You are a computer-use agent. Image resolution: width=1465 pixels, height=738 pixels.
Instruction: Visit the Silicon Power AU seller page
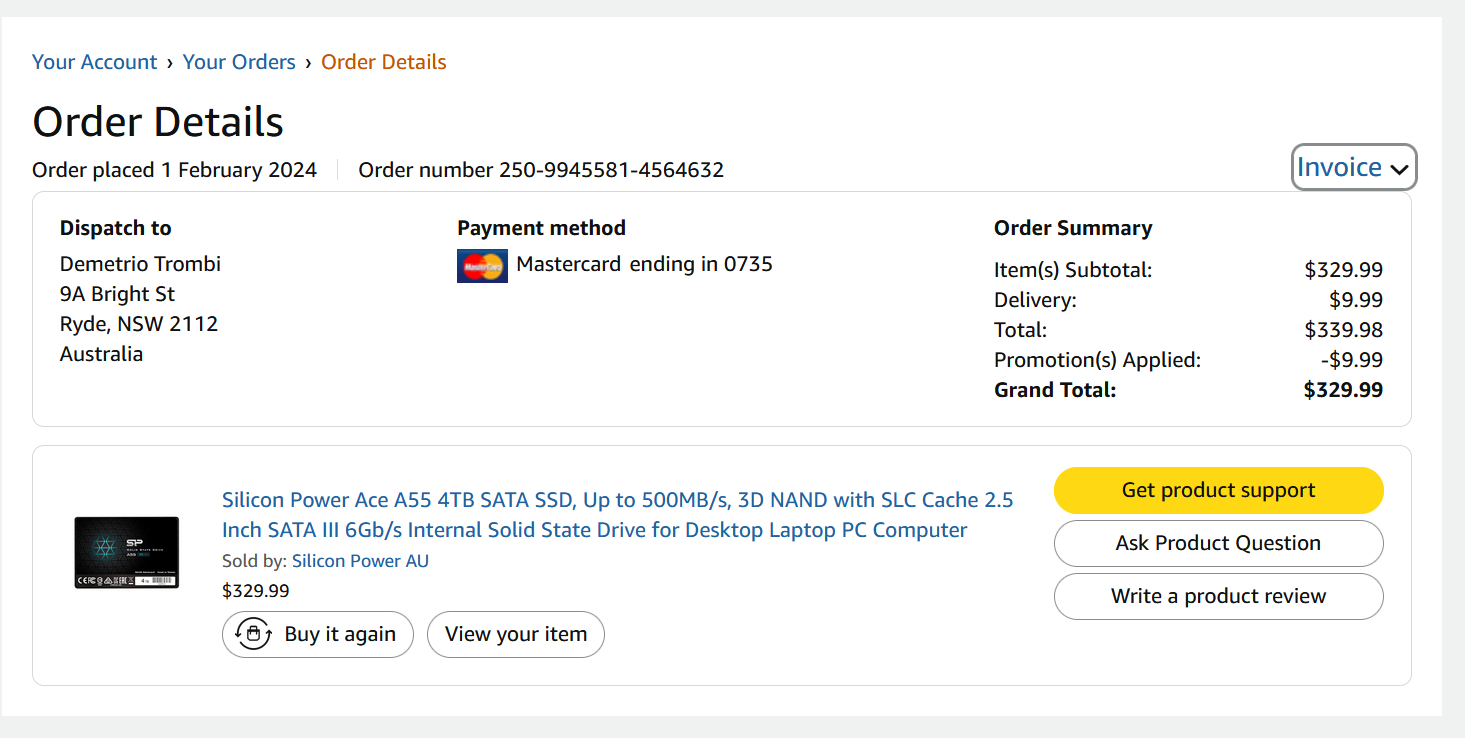click(x=360, y=561)
